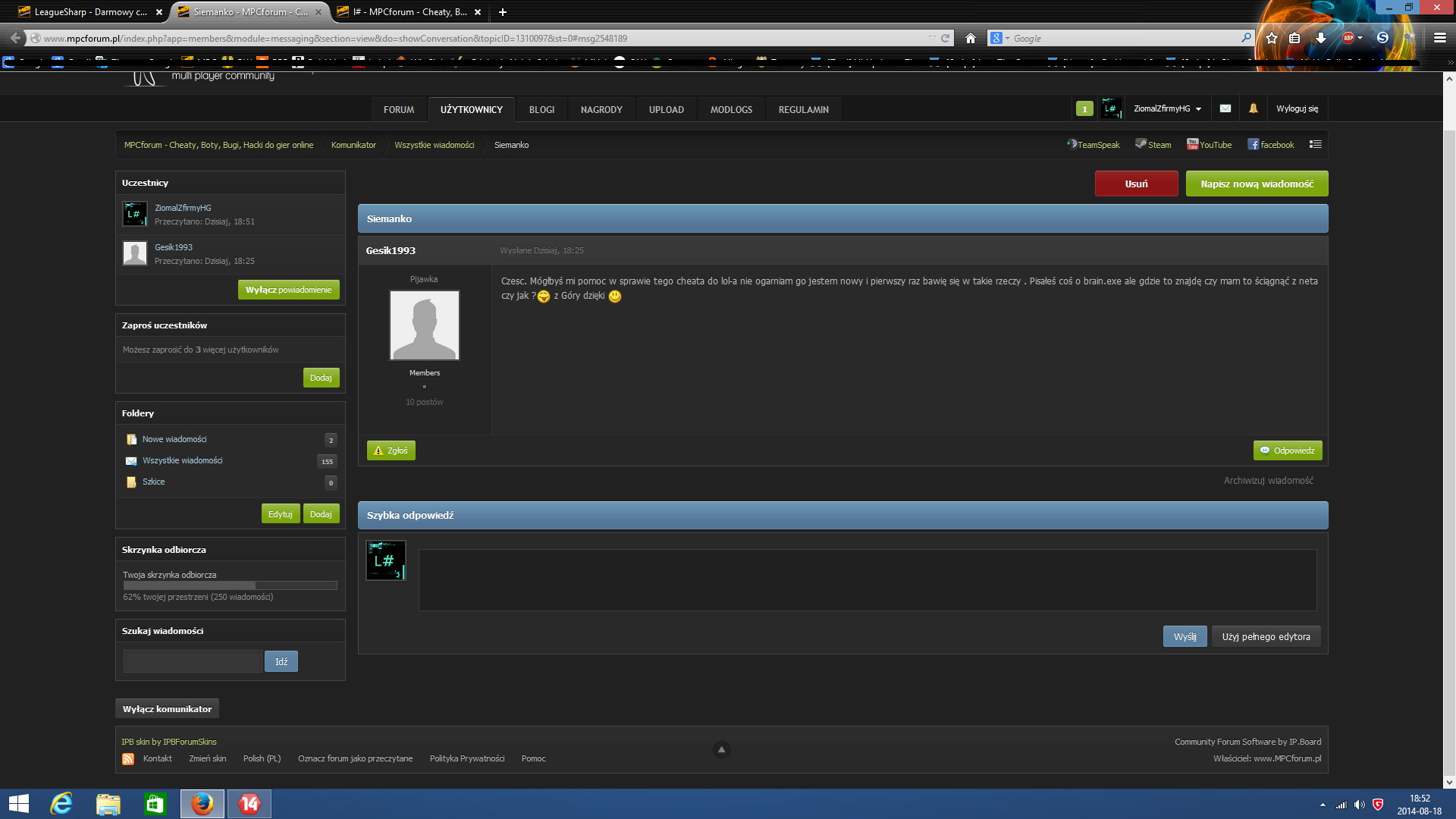Open Firefox downloads arrow icon

click(x=1320, y=38)
